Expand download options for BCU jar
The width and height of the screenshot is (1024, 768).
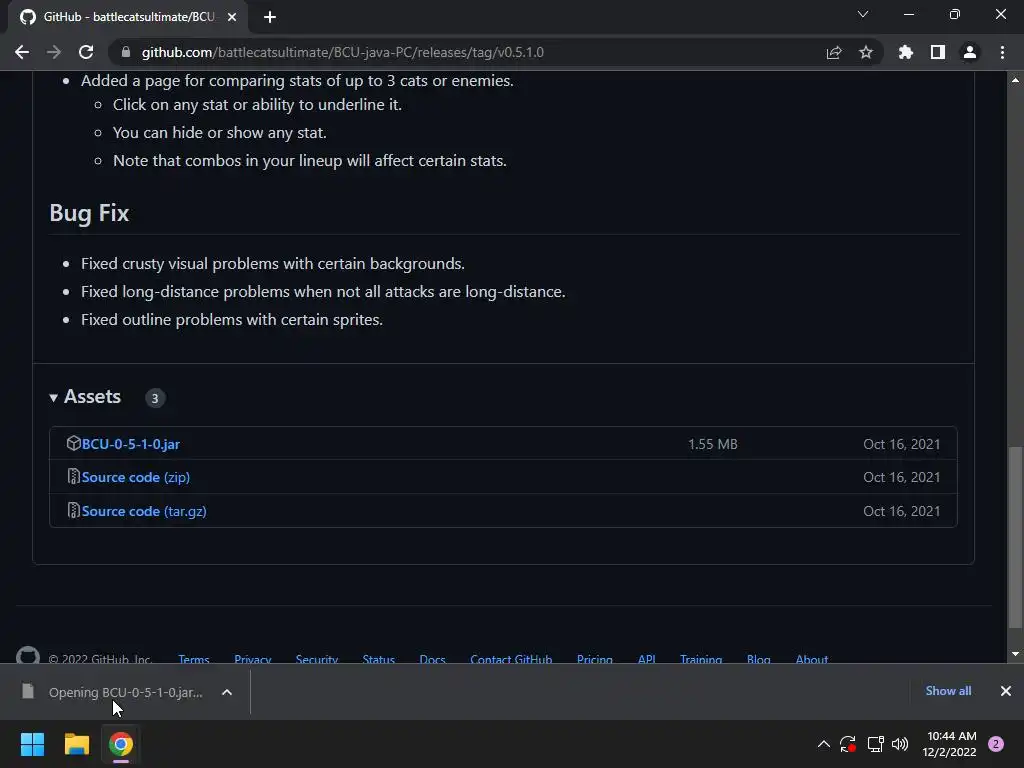click(227, 692)
